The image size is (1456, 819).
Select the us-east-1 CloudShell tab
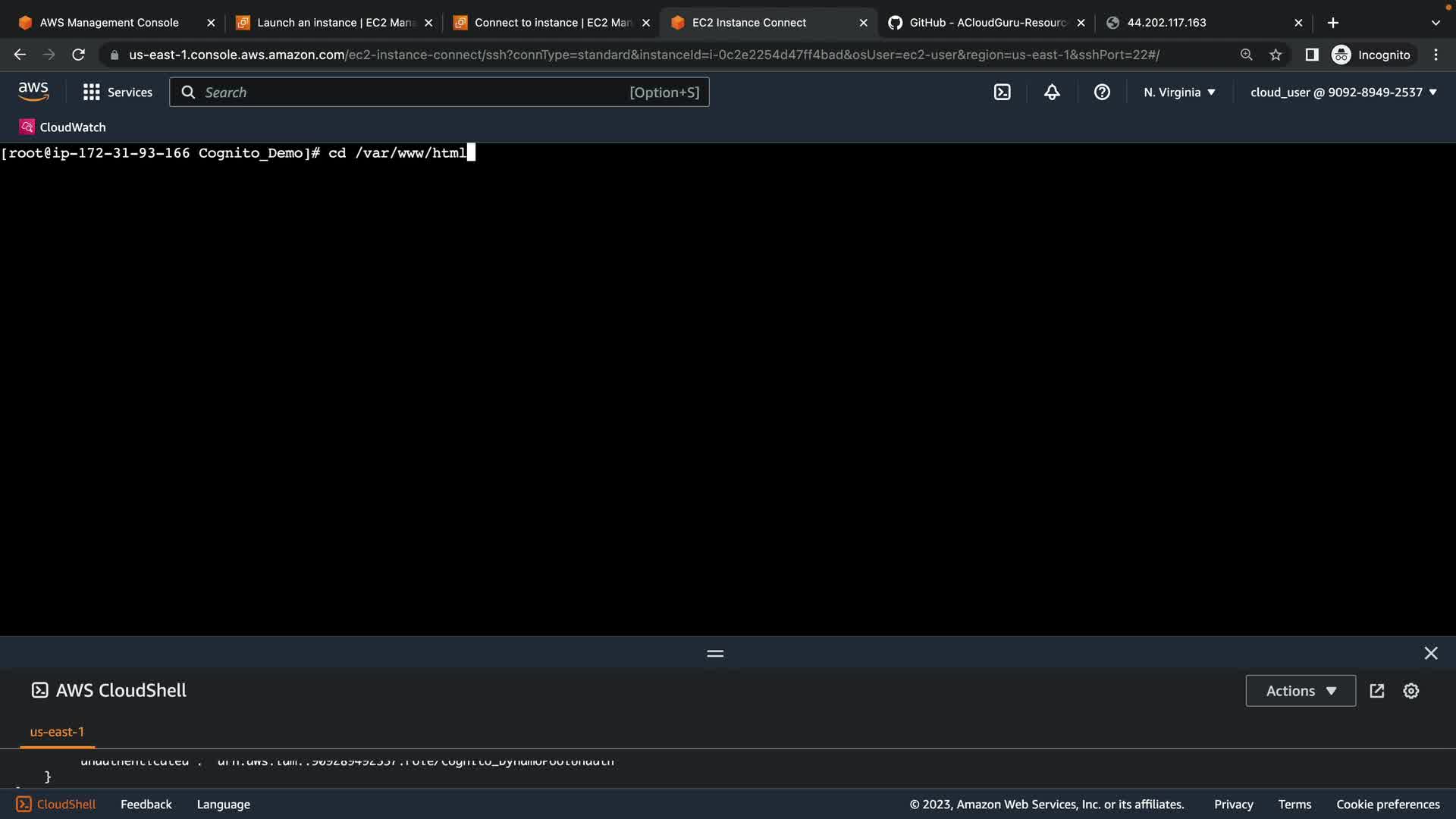click(x=57, y=732)
